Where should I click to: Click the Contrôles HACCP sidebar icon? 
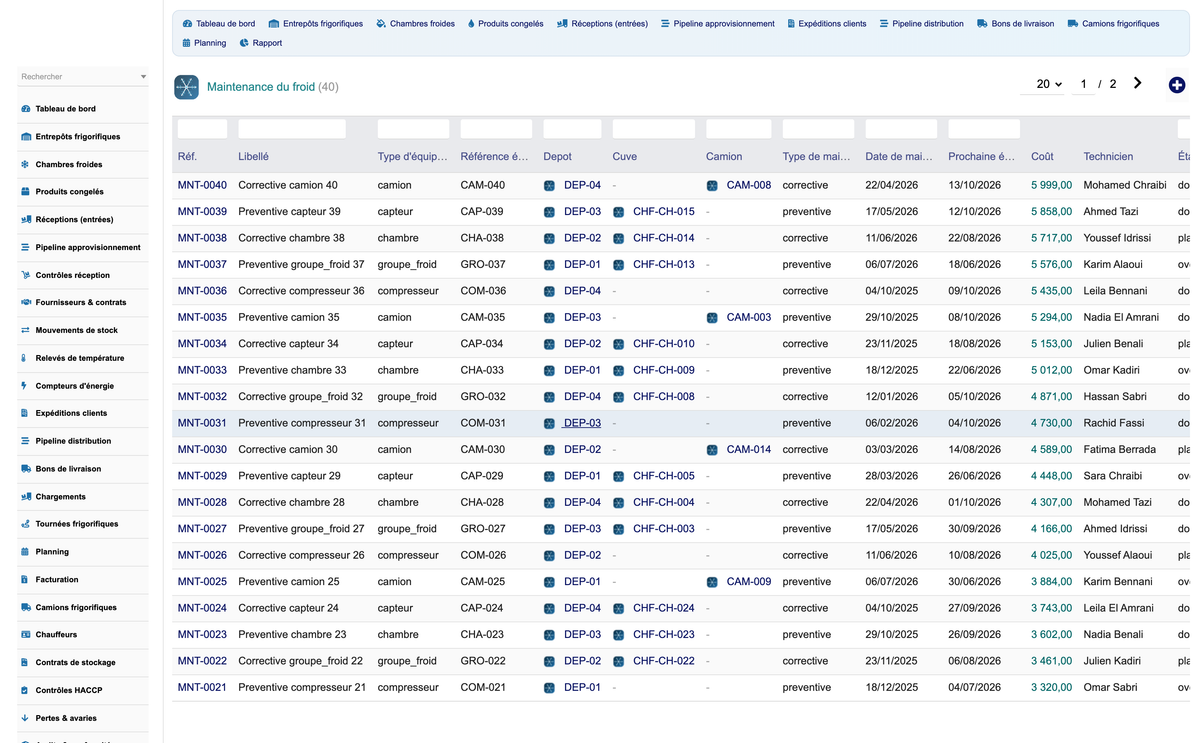tap(25, 690)
